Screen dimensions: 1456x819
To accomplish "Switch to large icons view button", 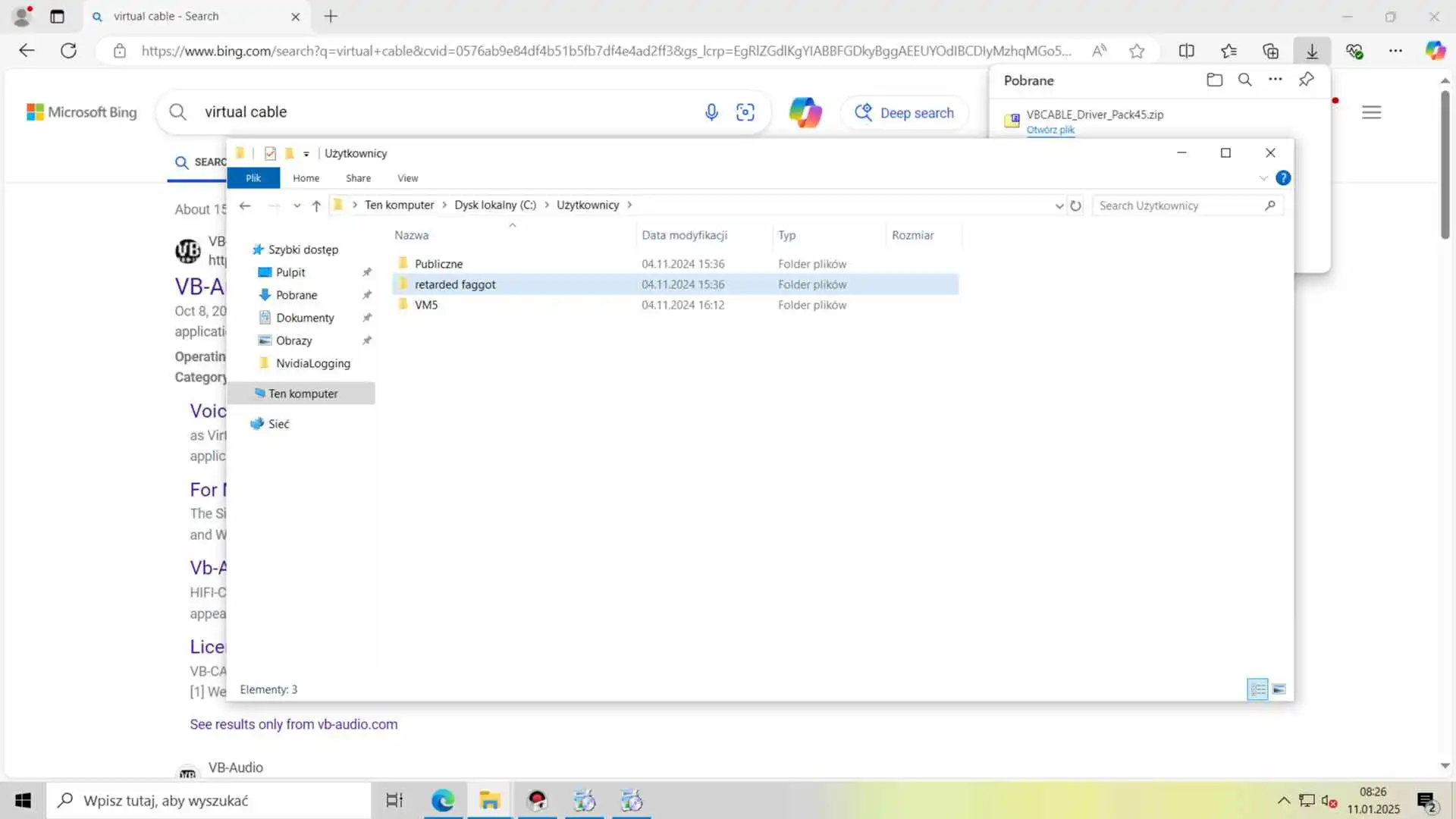I will (x=1279, y=689).
